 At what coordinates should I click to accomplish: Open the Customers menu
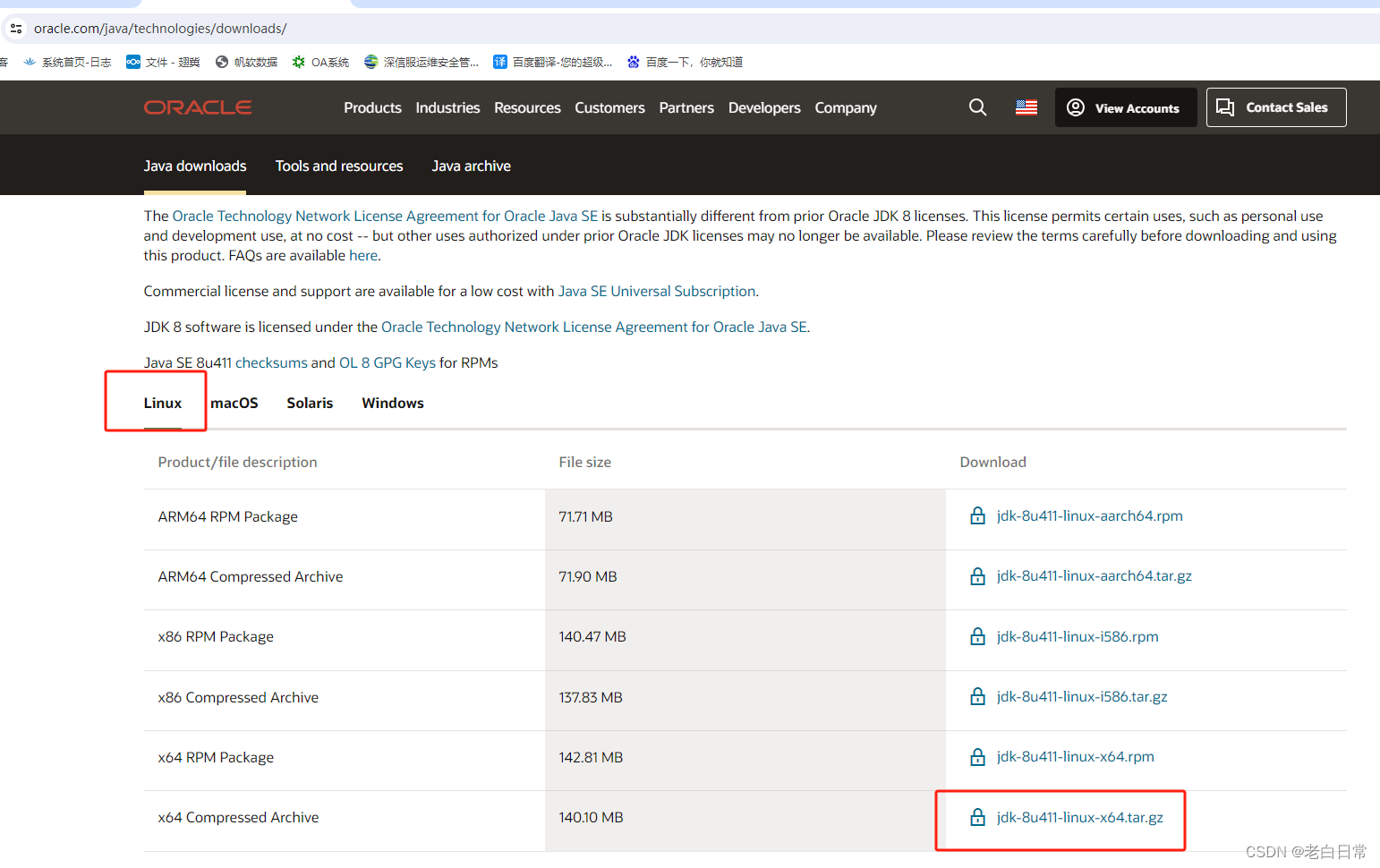click(609, 107)
